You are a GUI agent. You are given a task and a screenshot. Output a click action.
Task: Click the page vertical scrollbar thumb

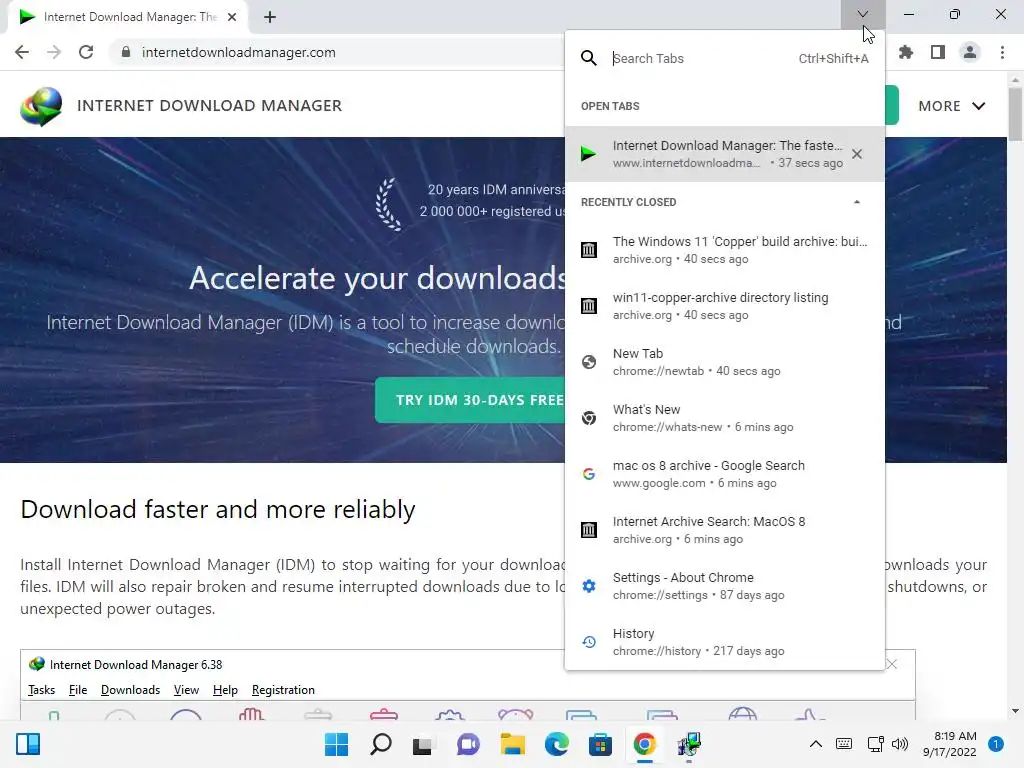pos(1015,113)
